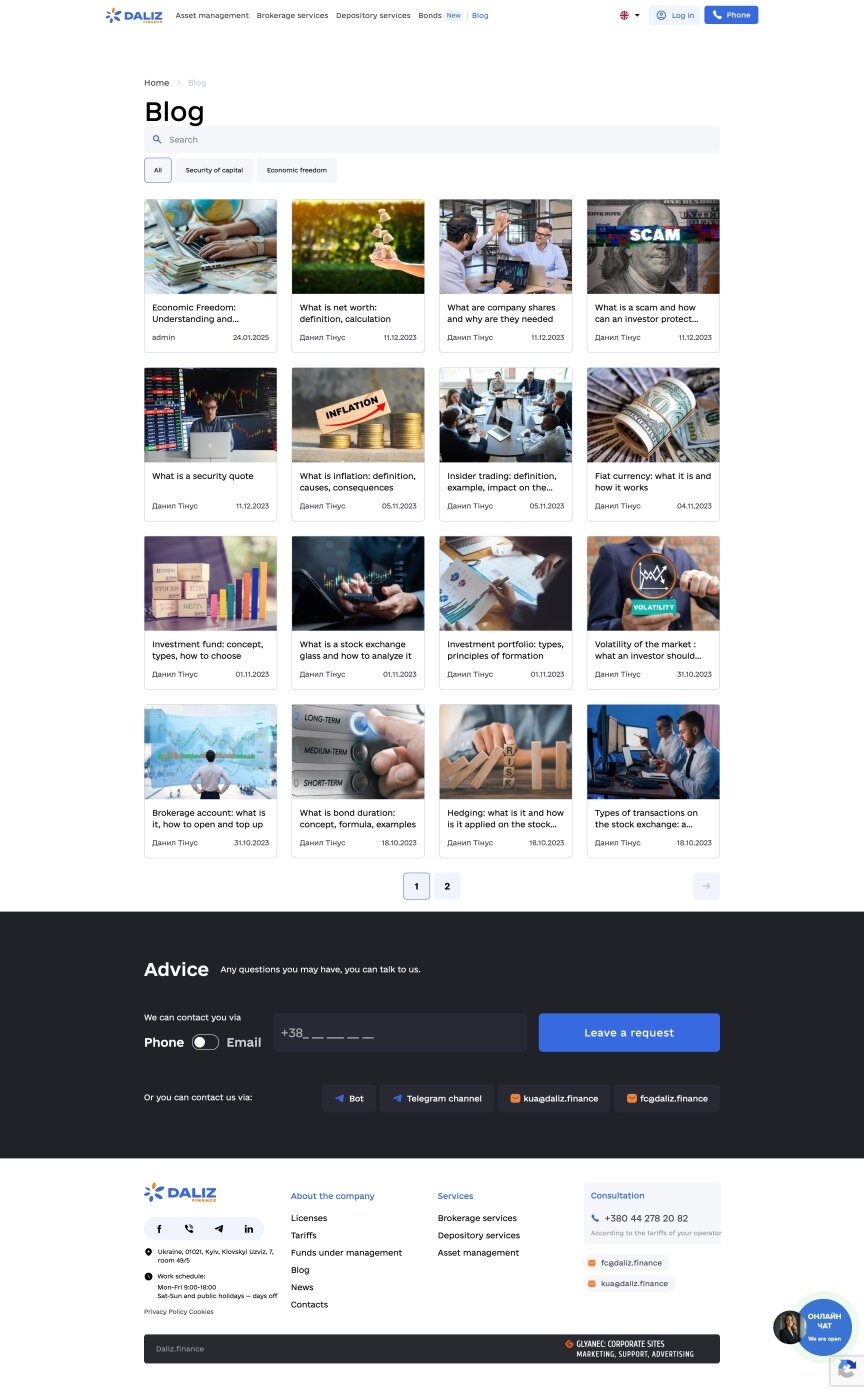
Task: Open Licenses footer link
Action: pyautogui.click(x=309, y=1218)
